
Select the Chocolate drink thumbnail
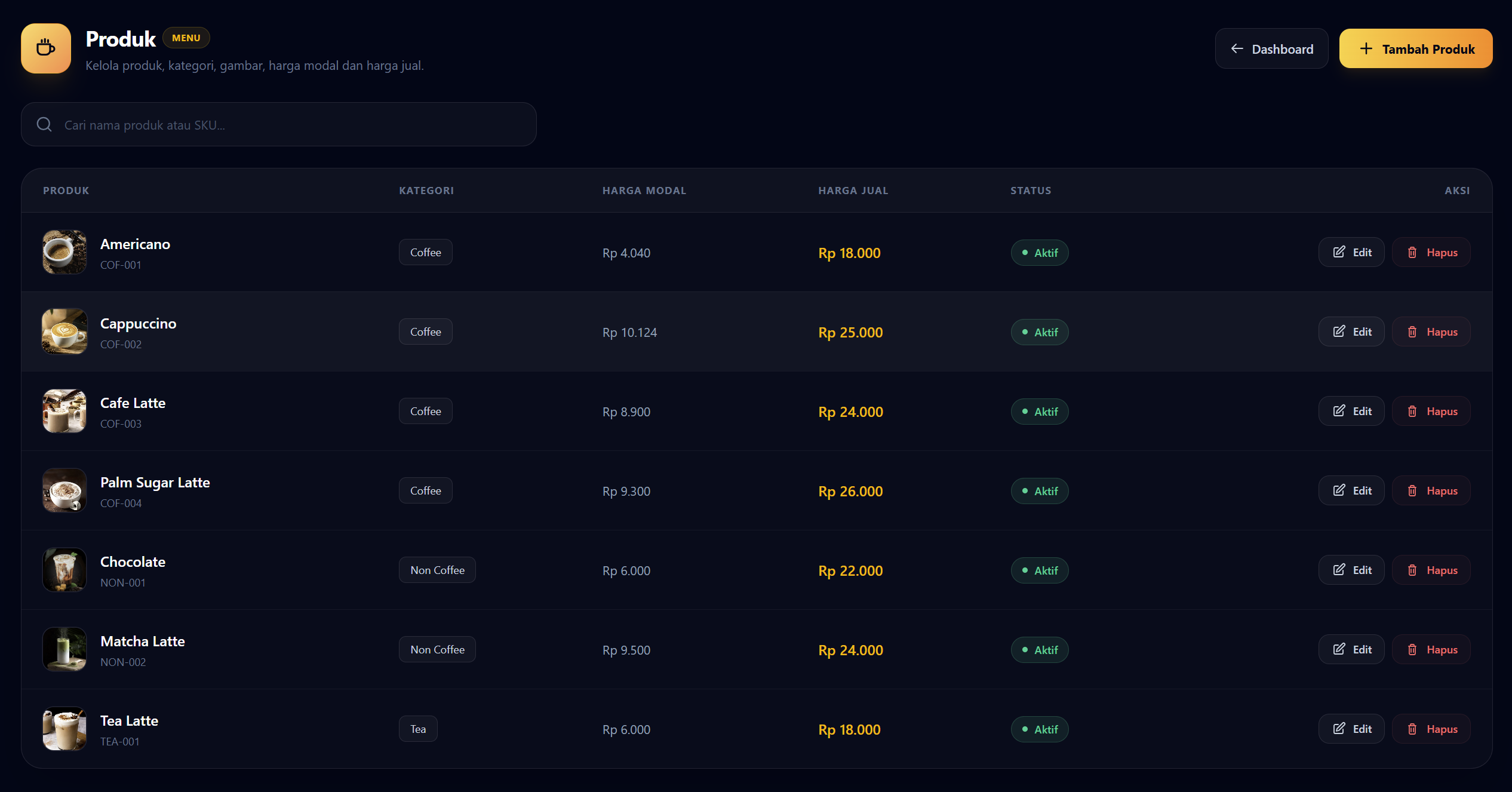coord(64,570)
